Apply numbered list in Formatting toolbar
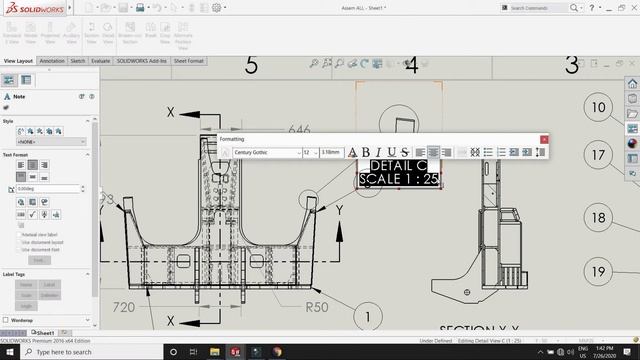Viewport: 640px width, 360px height. click(501, 152)
